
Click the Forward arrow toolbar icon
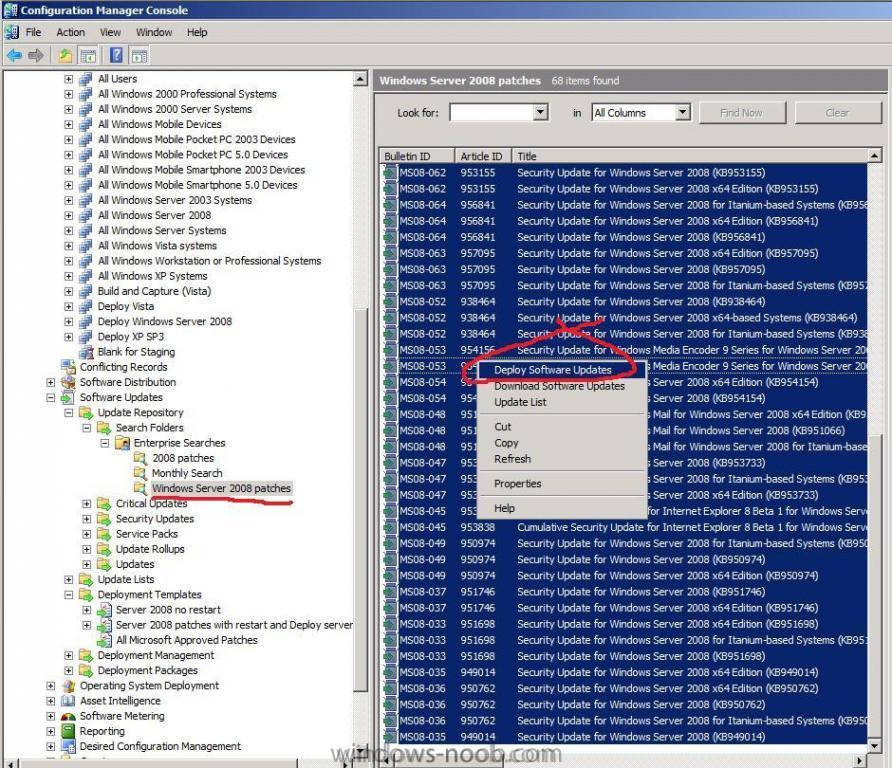[35, 55]
